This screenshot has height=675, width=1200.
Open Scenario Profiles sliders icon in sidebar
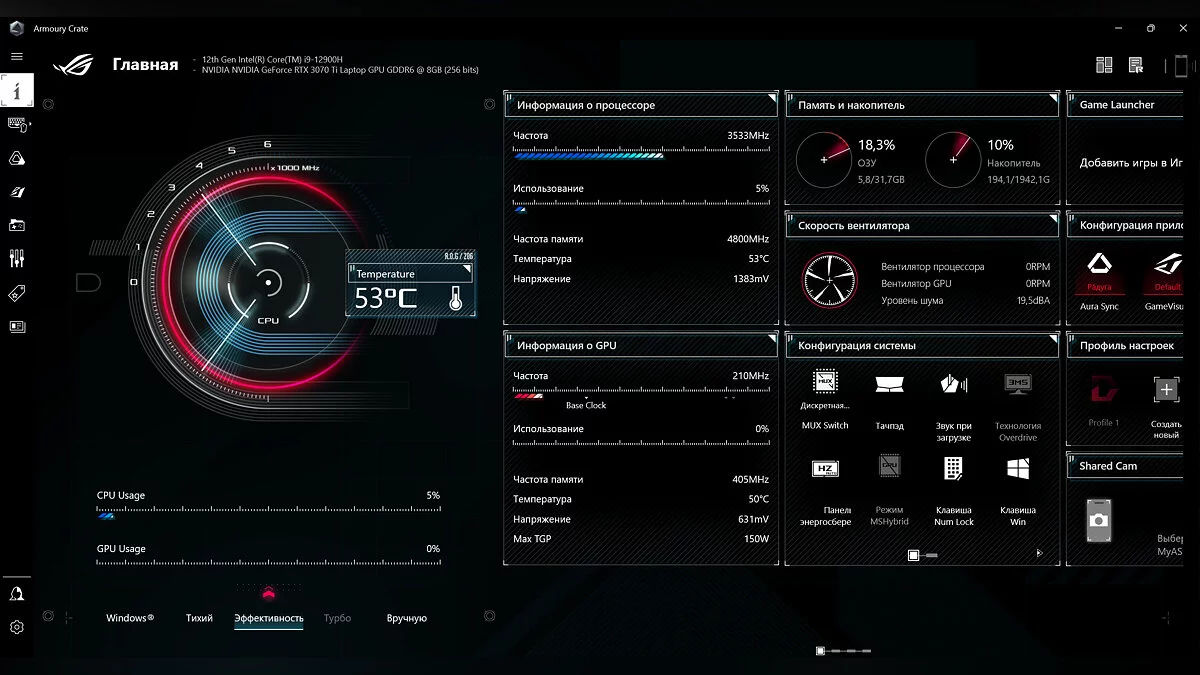coord(17,259)
